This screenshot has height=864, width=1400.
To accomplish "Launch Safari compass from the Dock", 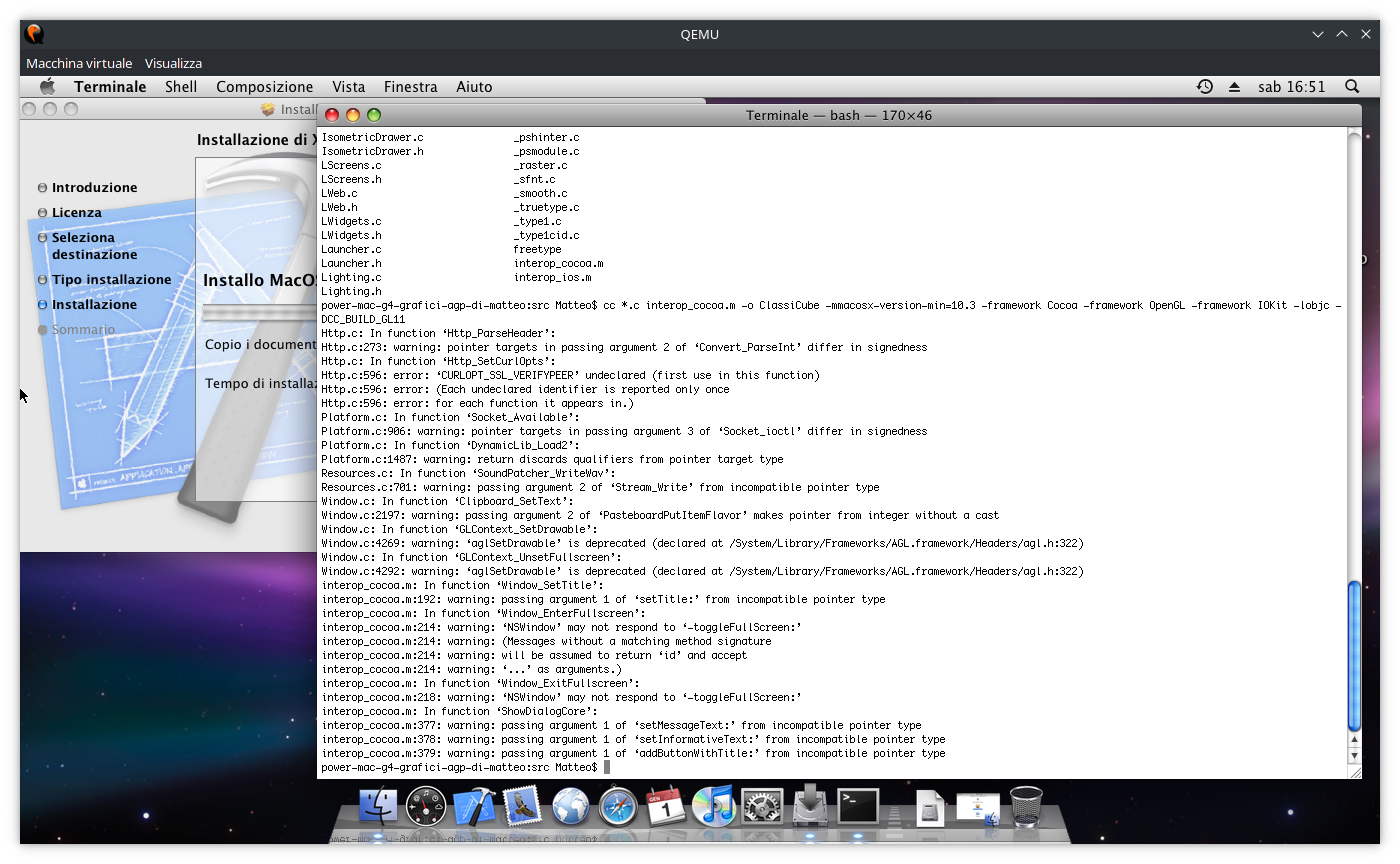I will [618, 805].
